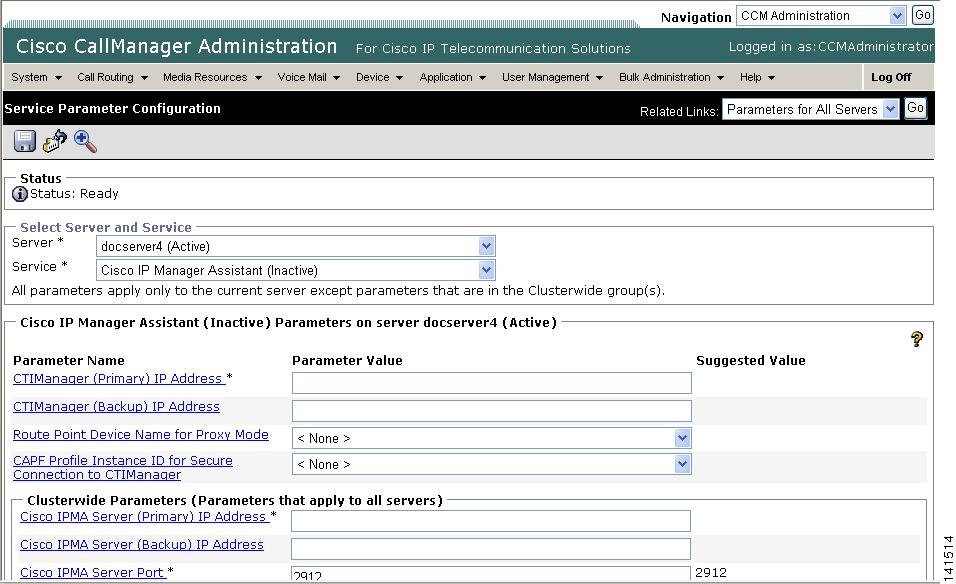
Task: Click Route Point Device Name for Proxy Mode link
Action: coord(141,435)
